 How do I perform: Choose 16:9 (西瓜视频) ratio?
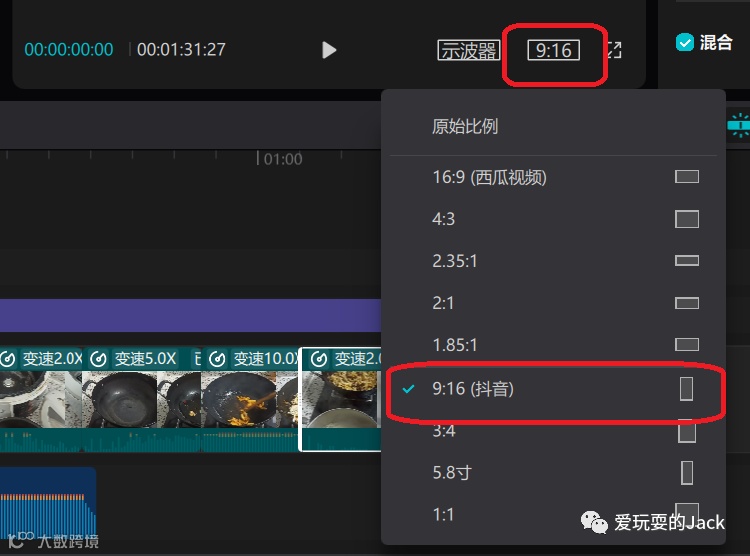click(x=553, y=177)
